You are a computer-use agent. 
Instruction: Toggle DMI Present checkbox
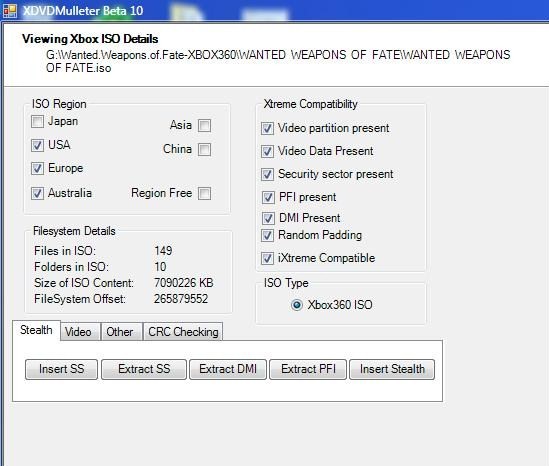(268, 218)
